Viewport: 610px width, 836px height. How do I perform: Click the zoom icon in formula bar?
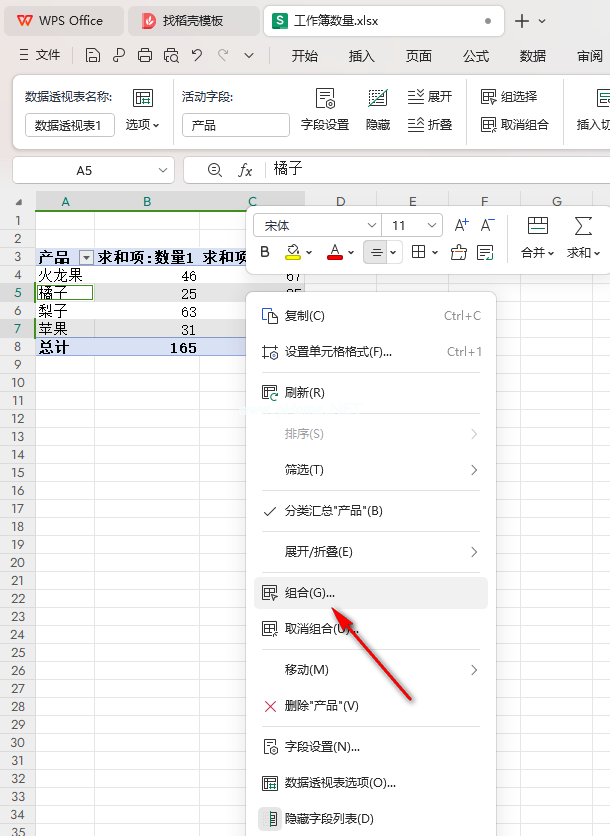tap(214, 170)
